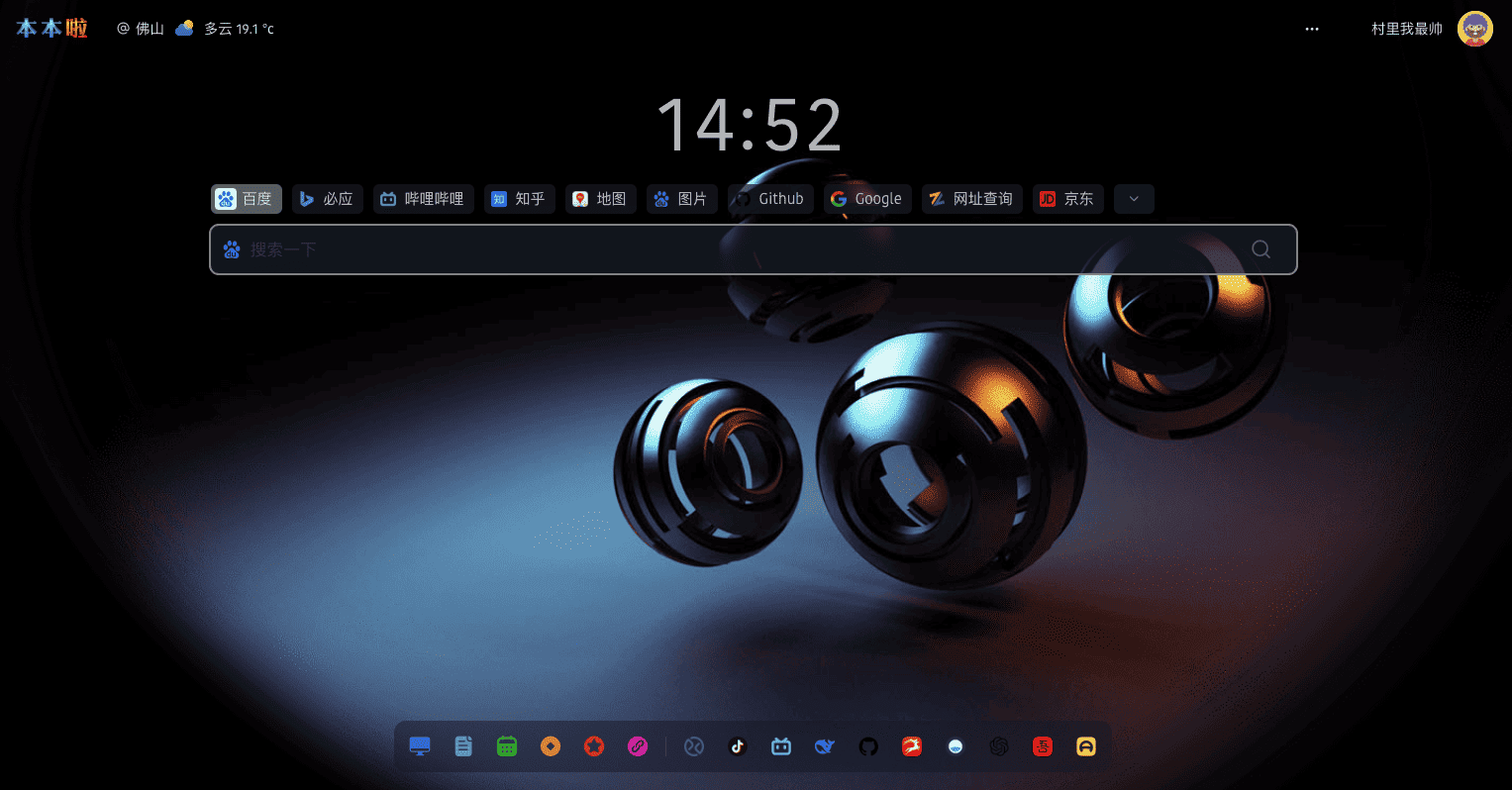1512x790 pixels.
Task: Click the red star icon in the dock
Action: pos(594,746)
